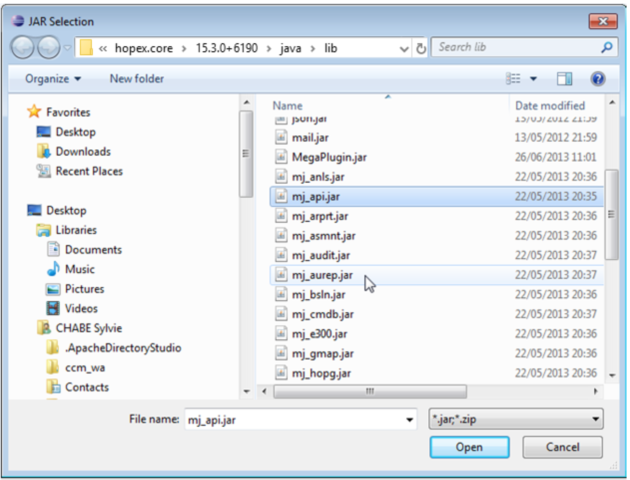Open the Organize menu
630x480 pixels.
[x=53, y=78]
